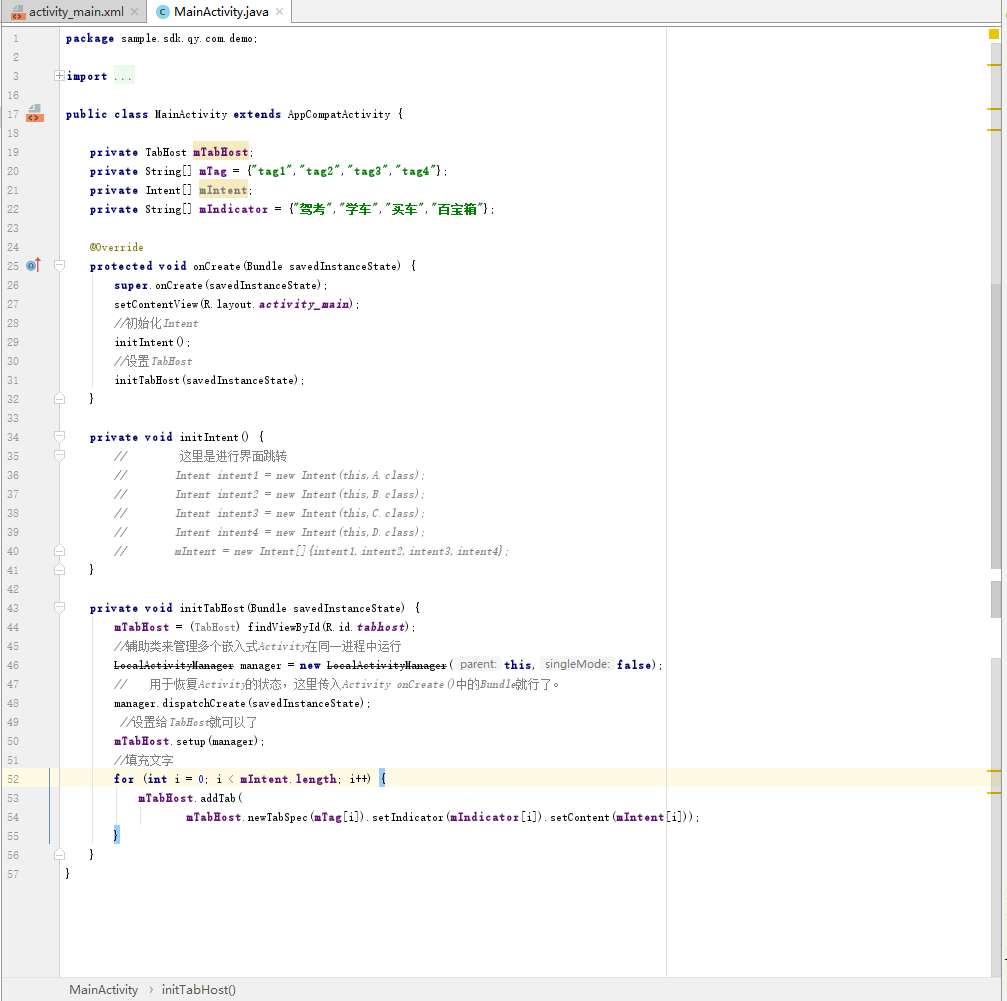Fold the comment block starting at line 35
1007x1001 pixels.
point(60,456)
